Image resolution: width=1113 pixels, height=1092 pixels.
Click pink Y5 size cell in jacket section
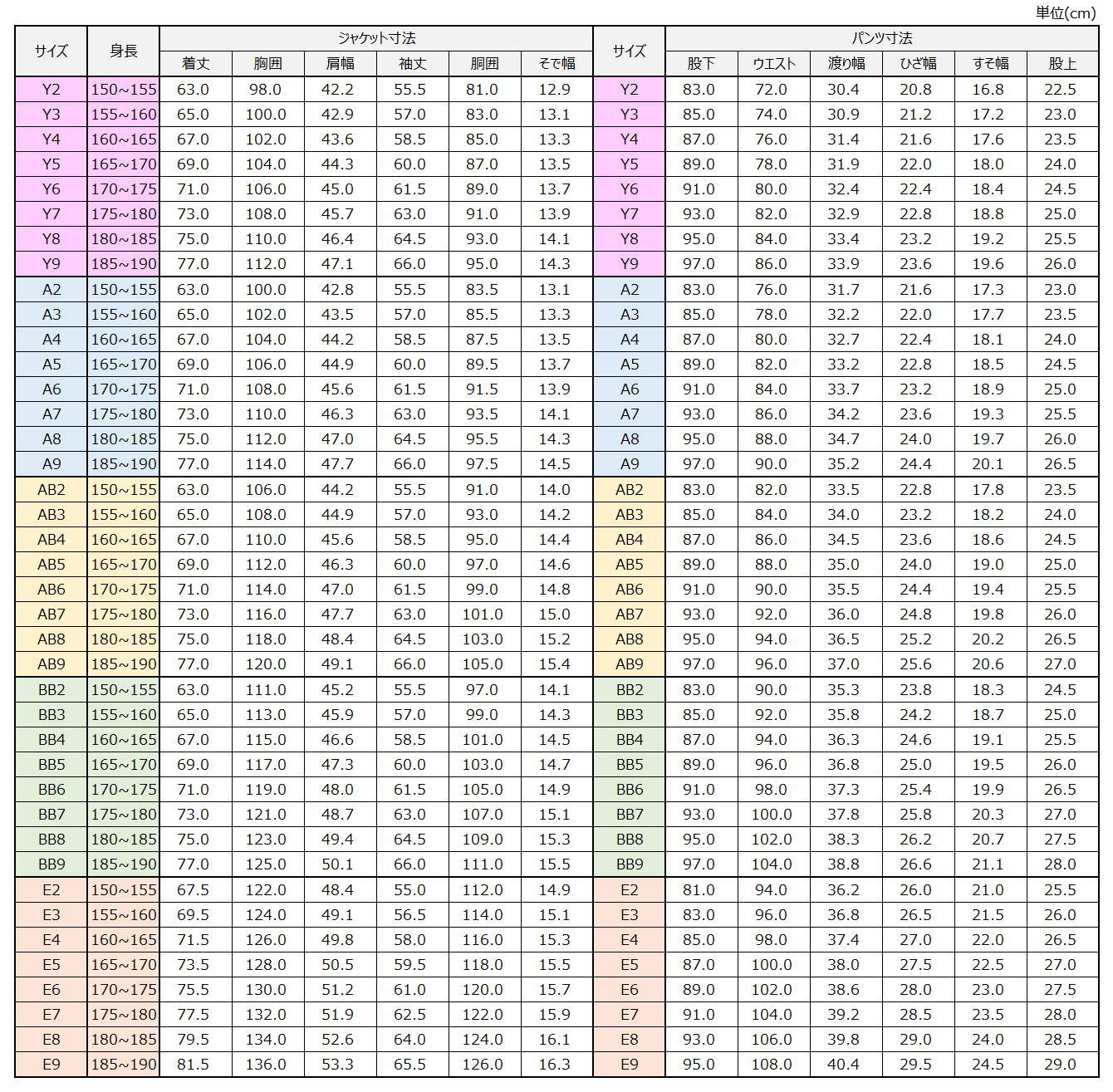tap(51, 164)
